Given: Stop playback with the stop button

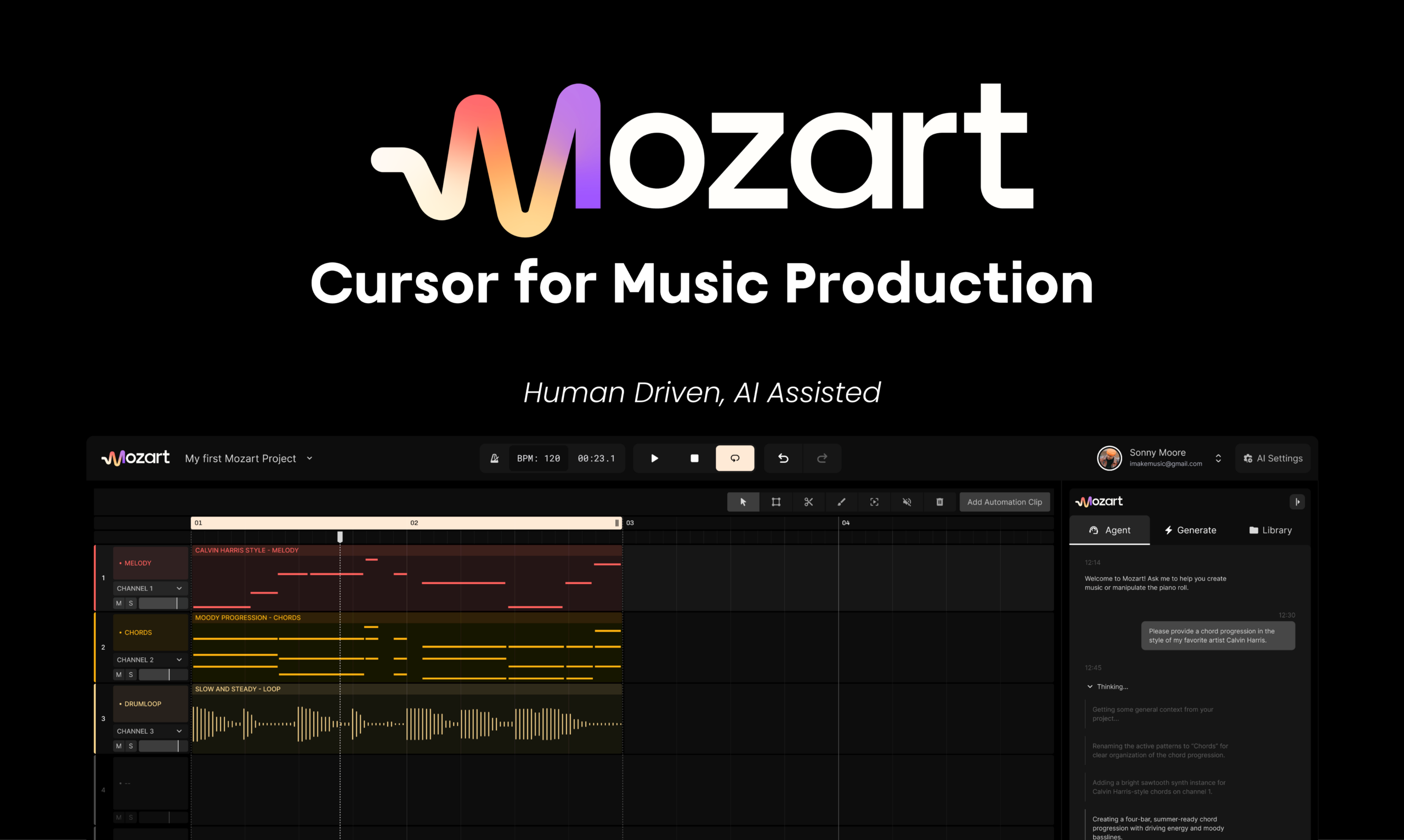Looking at the screenshot, I should tap(695, 458).
